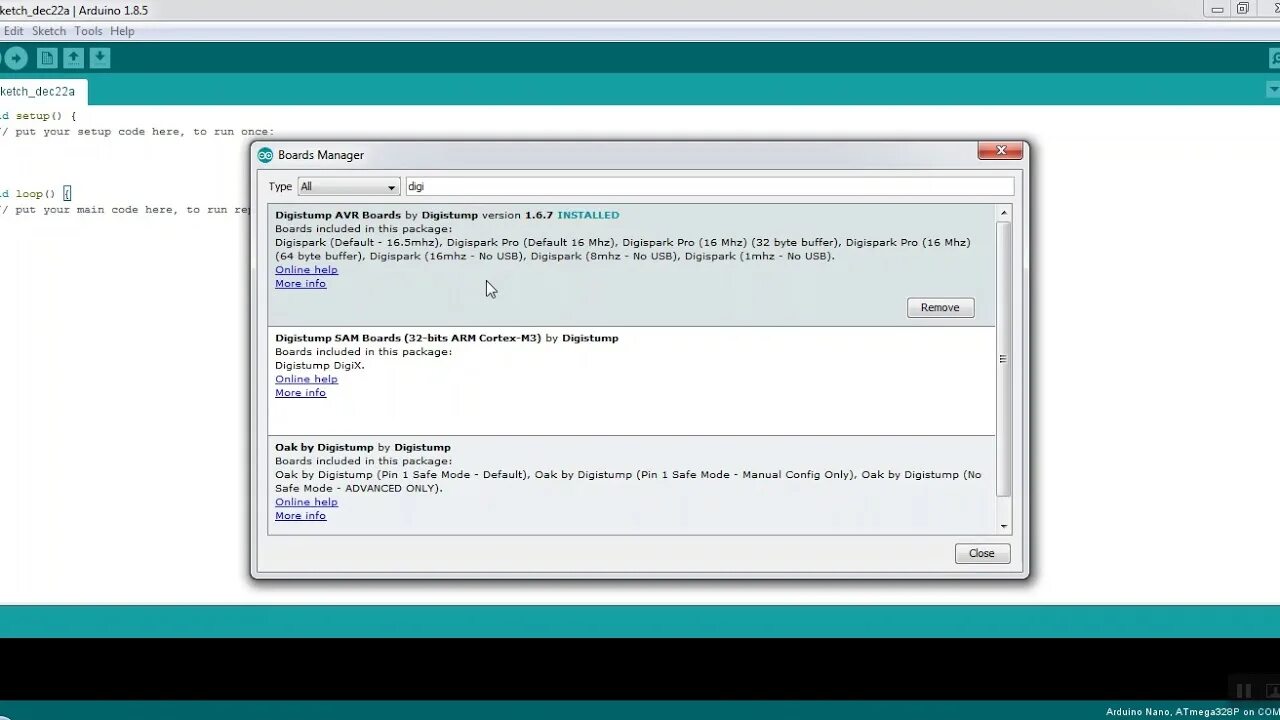
Task: Open the Sketch menu
Action: coord(49,31)
